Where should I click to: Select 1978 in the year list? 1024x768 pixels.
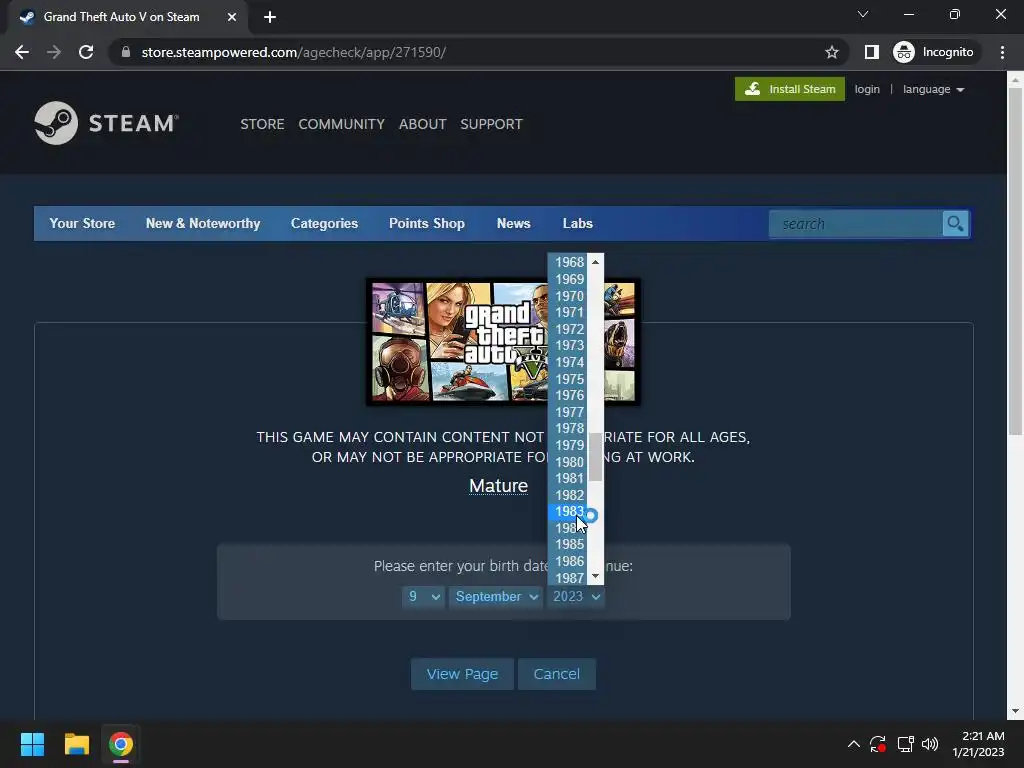(568, 428)
